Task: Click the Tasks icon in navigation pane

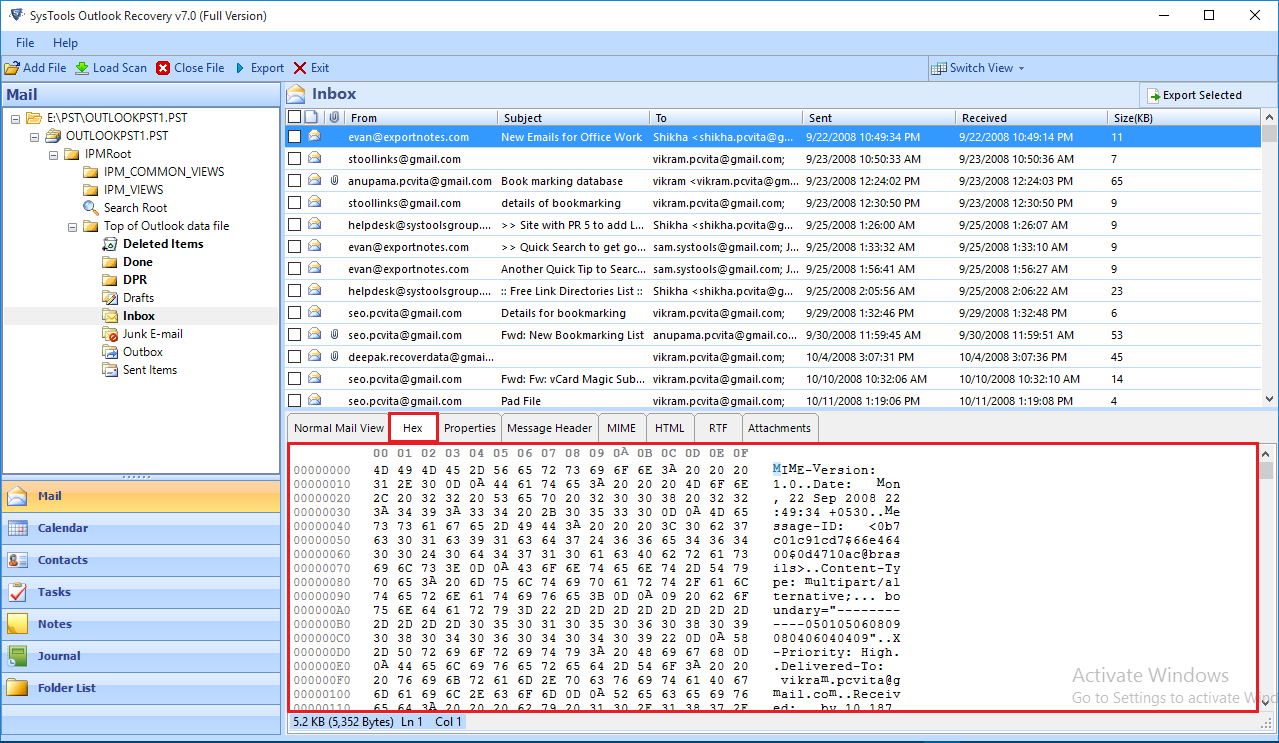Action: [18, 593]
